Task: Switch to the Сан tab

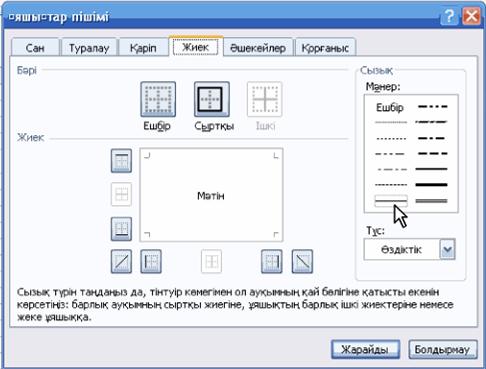Action: pyautogui.click(x=35, y=48)
